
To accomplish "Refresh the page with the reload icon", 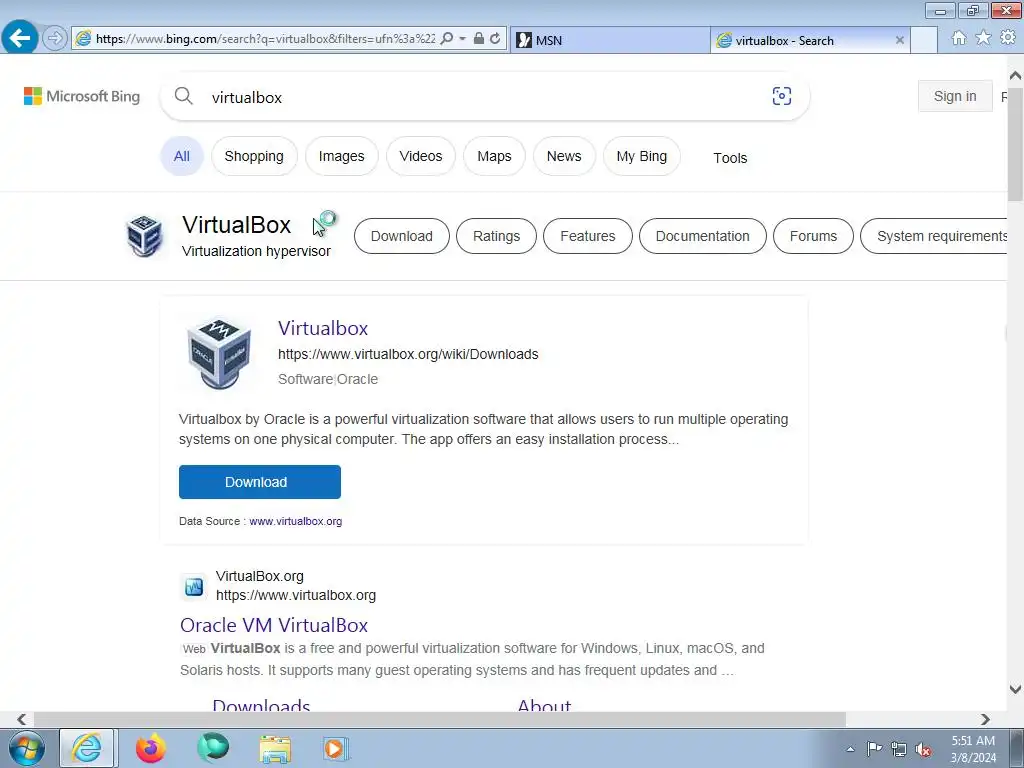I will pyautogui.click(x=495, y=39).
